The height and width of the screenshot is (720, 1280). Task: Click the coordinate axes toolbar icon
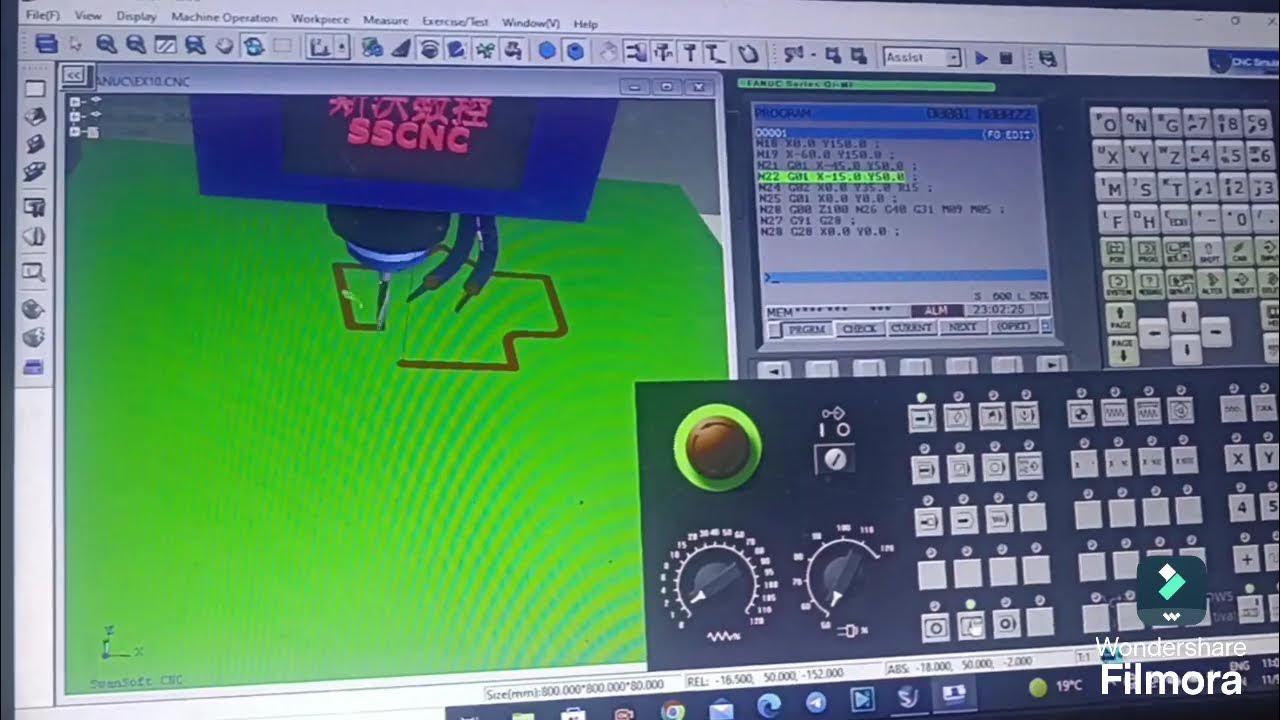(319, 47)
